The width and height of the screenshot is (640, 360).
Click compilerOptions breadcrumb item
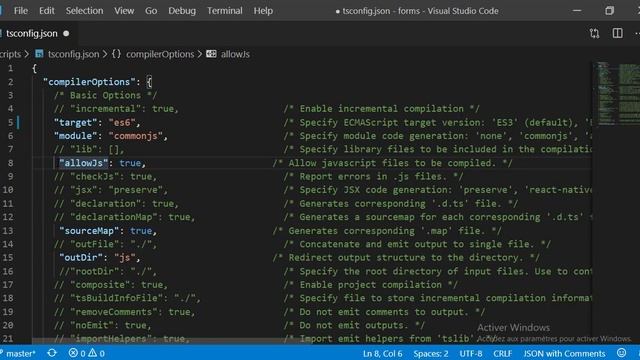(160, 54)
